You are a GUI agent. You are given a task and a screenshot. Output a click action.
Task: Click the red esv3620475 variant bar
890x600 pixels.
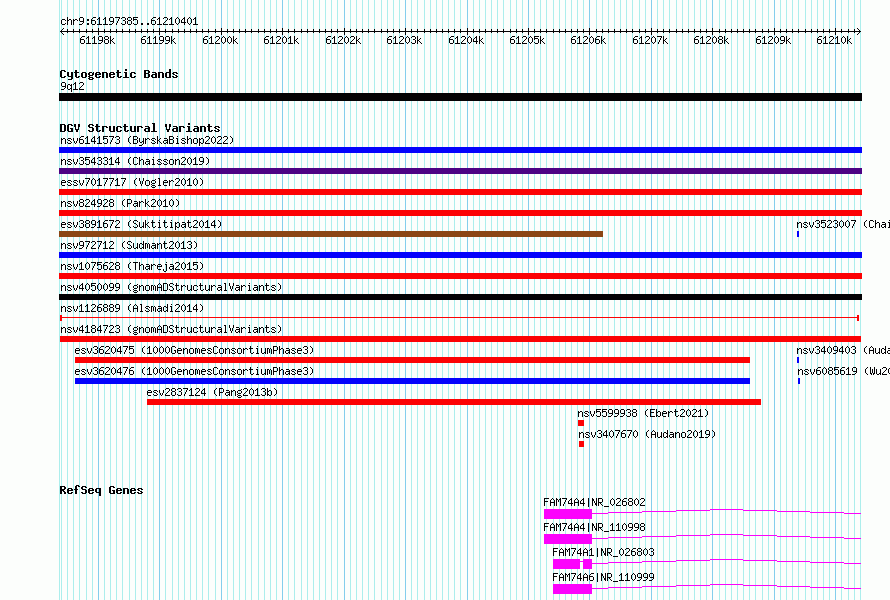(x=412, y=360)
